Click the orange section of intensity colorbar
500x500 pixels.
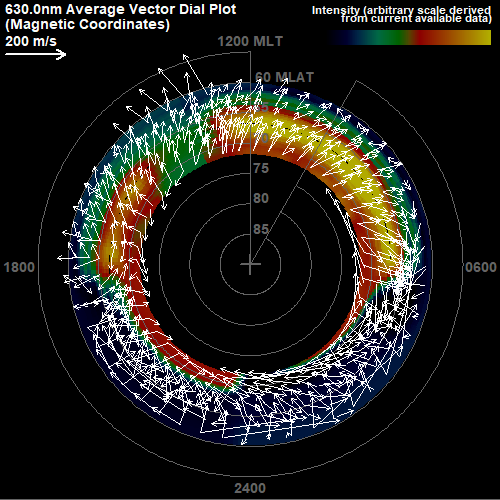click(x=452, y=37)
